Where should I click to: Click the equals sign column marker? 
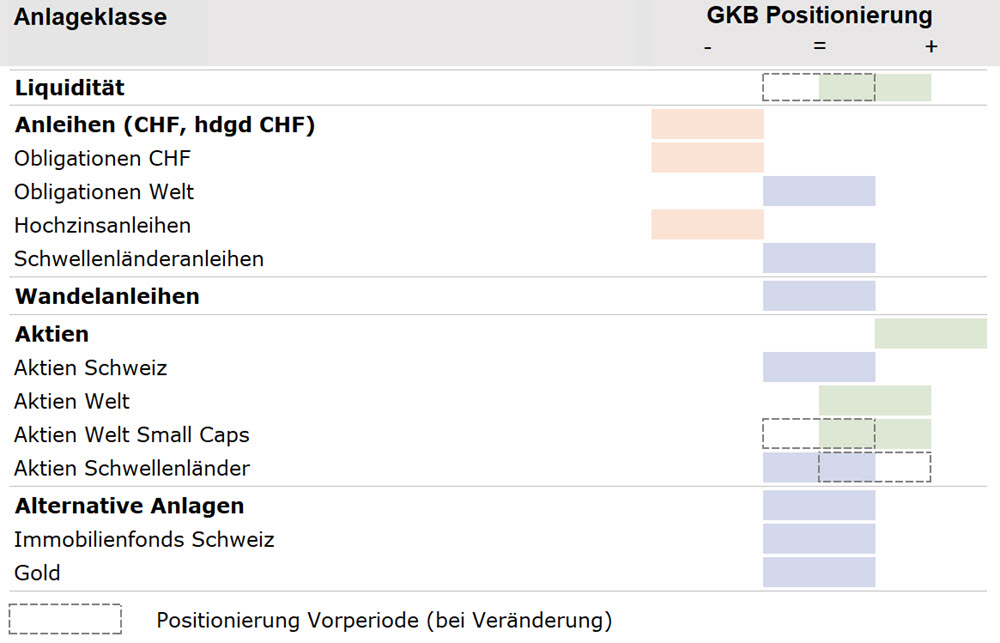point(819,47)
